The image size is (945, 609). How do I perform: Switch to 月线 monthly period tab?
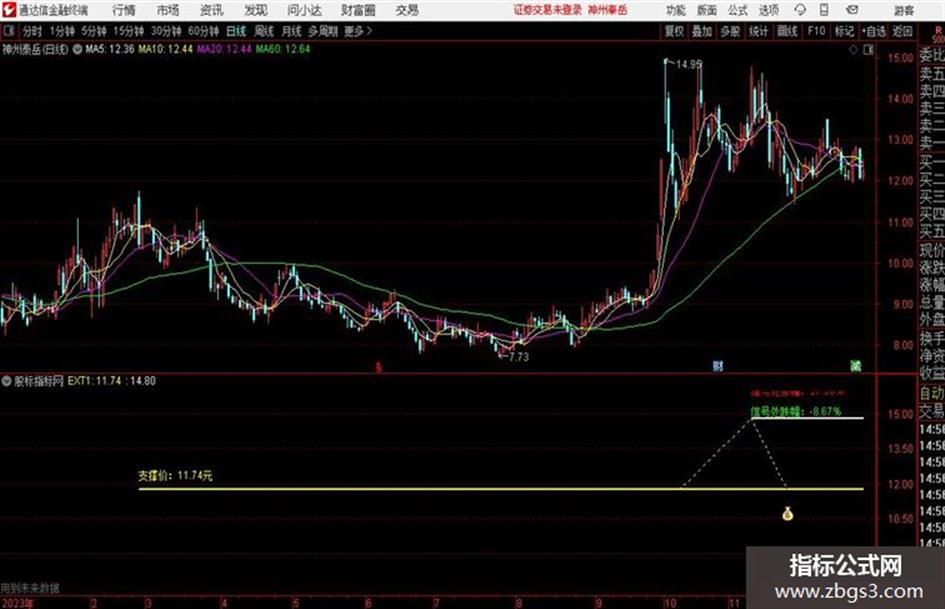pyautogui.click(x=291, y=31)
